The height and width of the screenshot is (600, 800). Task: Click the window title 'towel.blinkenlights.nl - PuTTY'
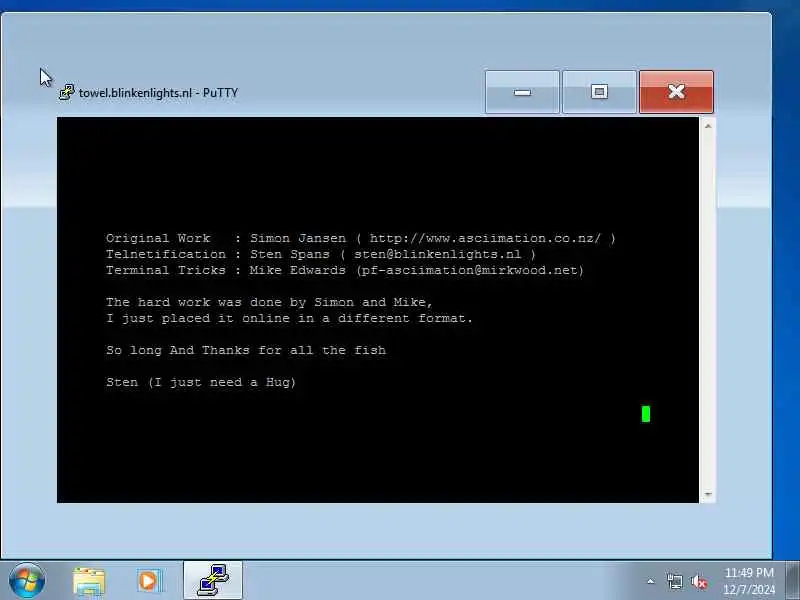click(158, 93)
